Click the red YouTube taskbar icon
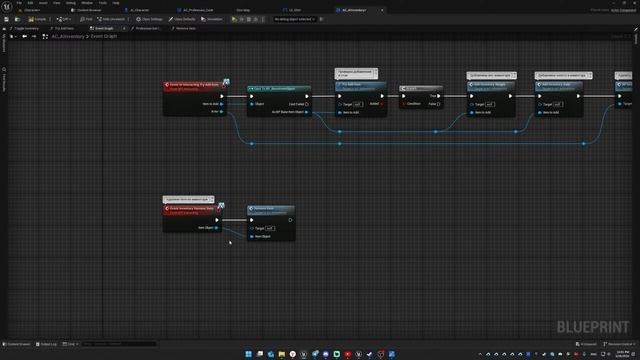 348,354
